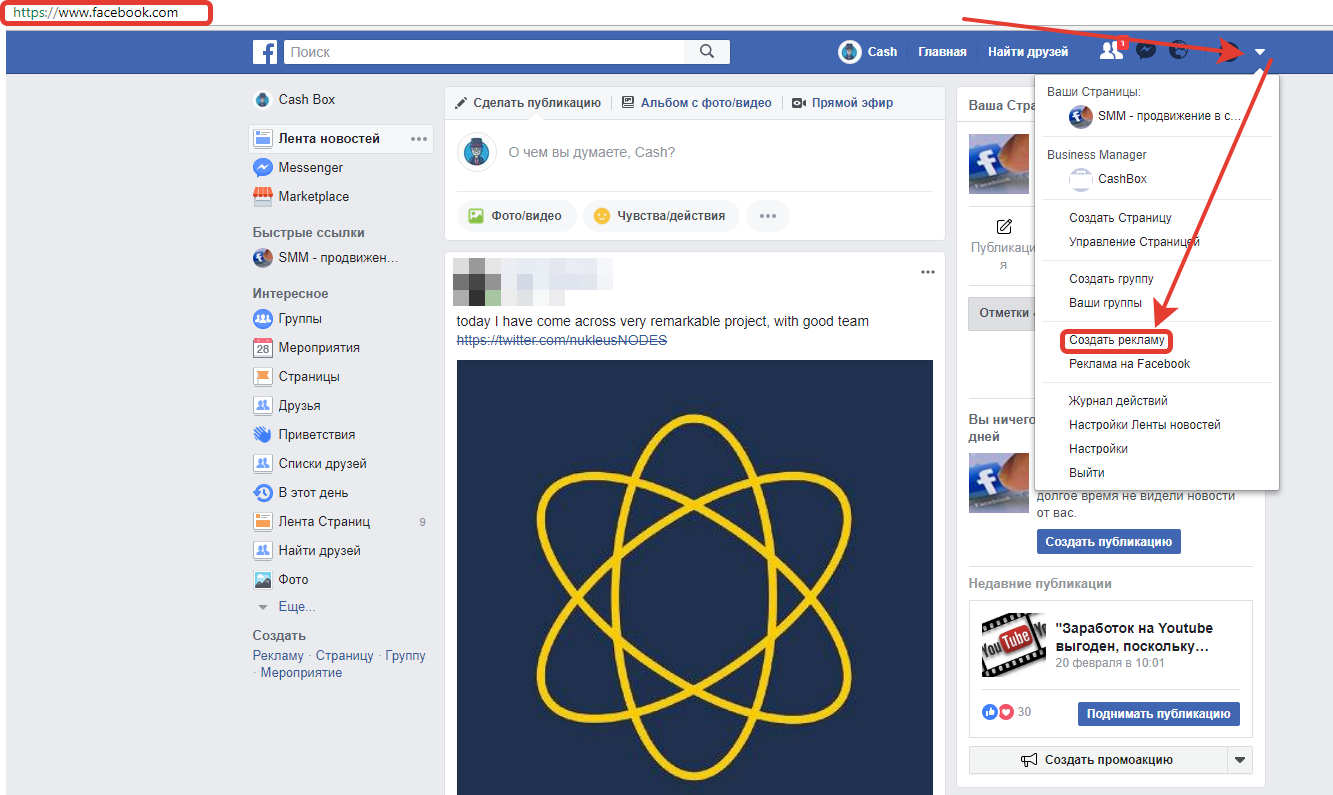Click the Лента Страниц icon
The height and width of the screenshot is (795, 1333).
click(x=263, y=522)
